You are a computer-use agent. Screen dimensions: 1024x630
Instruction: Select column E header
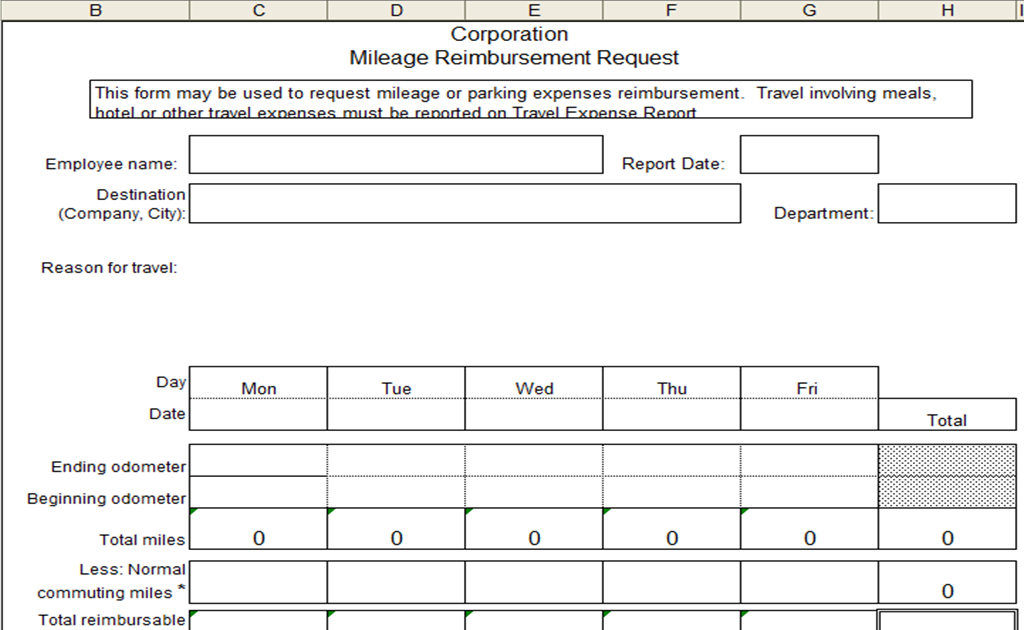(533, 9)
